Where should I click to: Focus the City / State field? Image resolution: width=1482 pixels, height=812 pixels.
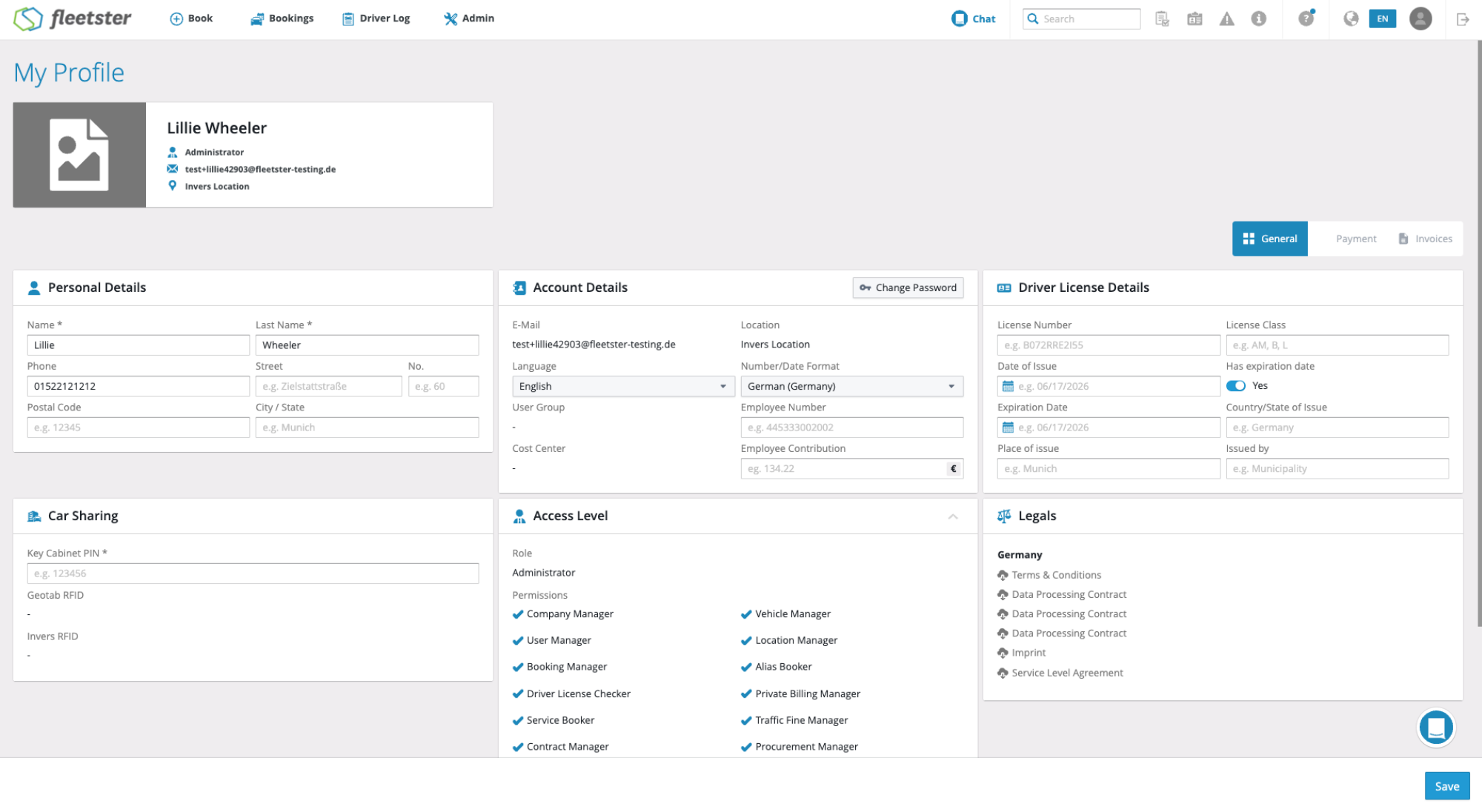coord(367,427)
